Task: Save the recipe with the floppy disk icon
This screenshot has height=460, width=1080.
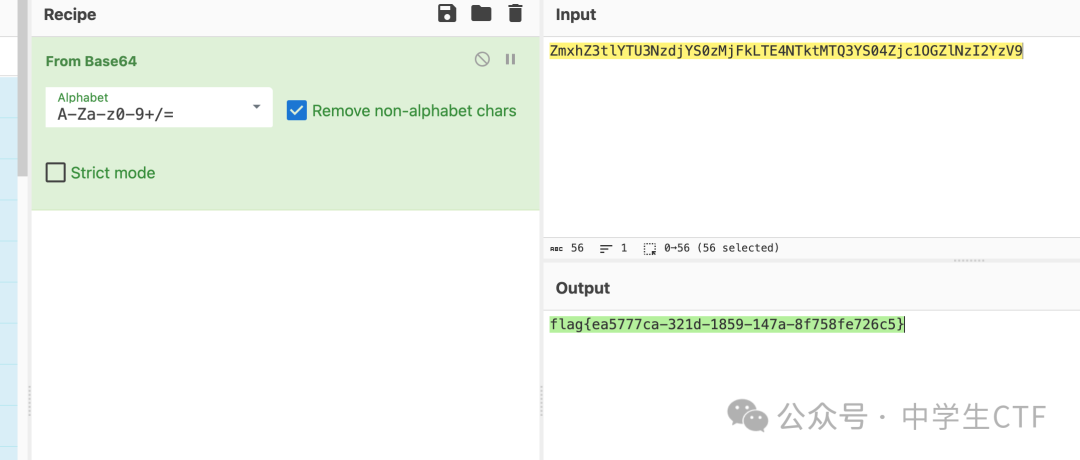Action: pos(447,13)
